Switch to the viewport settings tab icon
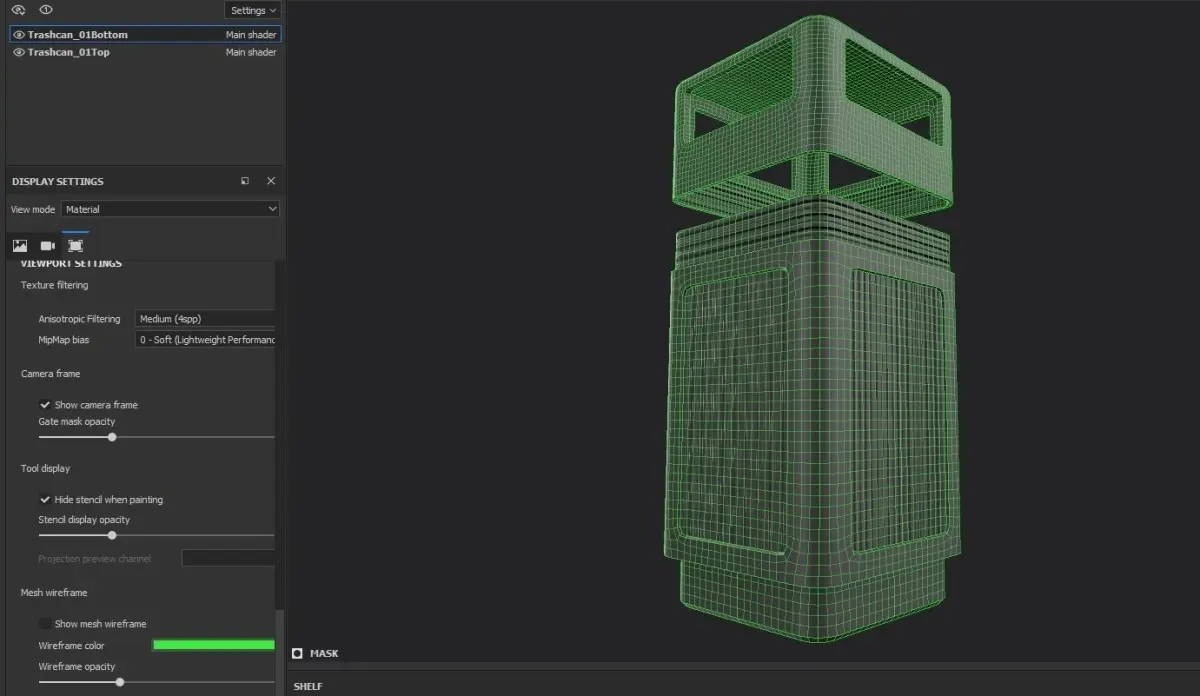The height and width of the screenshot is (696, 1200). 75,245
